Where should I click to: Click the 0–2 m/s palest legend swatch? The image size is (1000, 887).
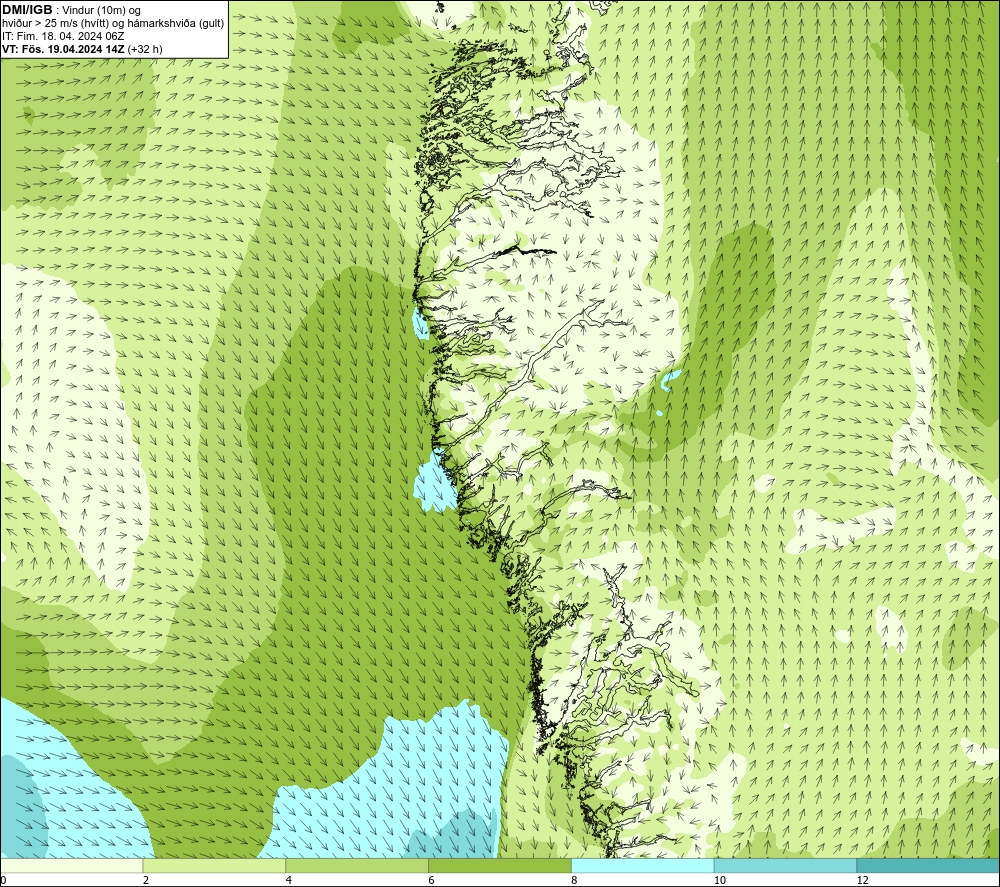pos(71,865)
